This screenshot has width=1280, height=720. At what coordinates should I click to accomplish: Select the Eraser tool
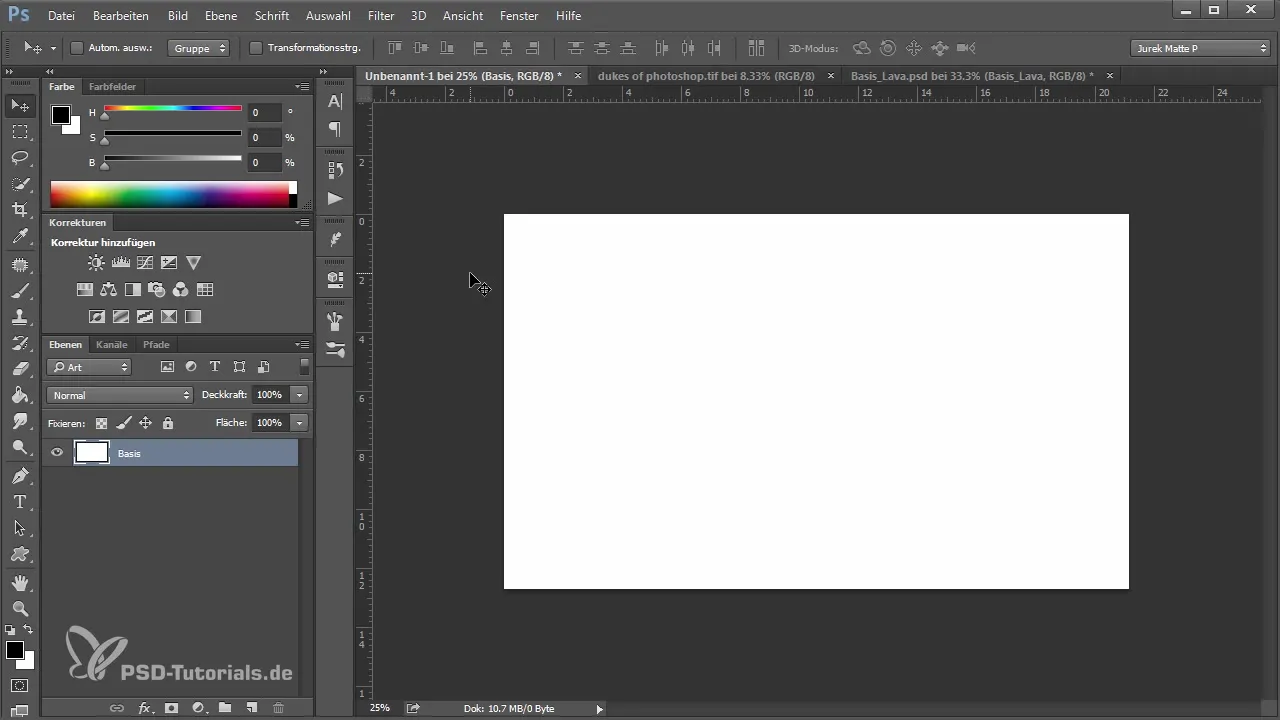point(20,369)
